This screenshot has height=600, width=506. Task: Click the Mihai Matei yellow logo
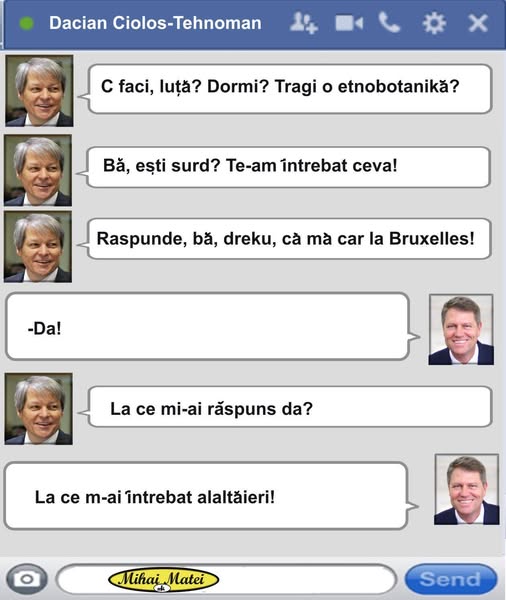coord(163,579)
